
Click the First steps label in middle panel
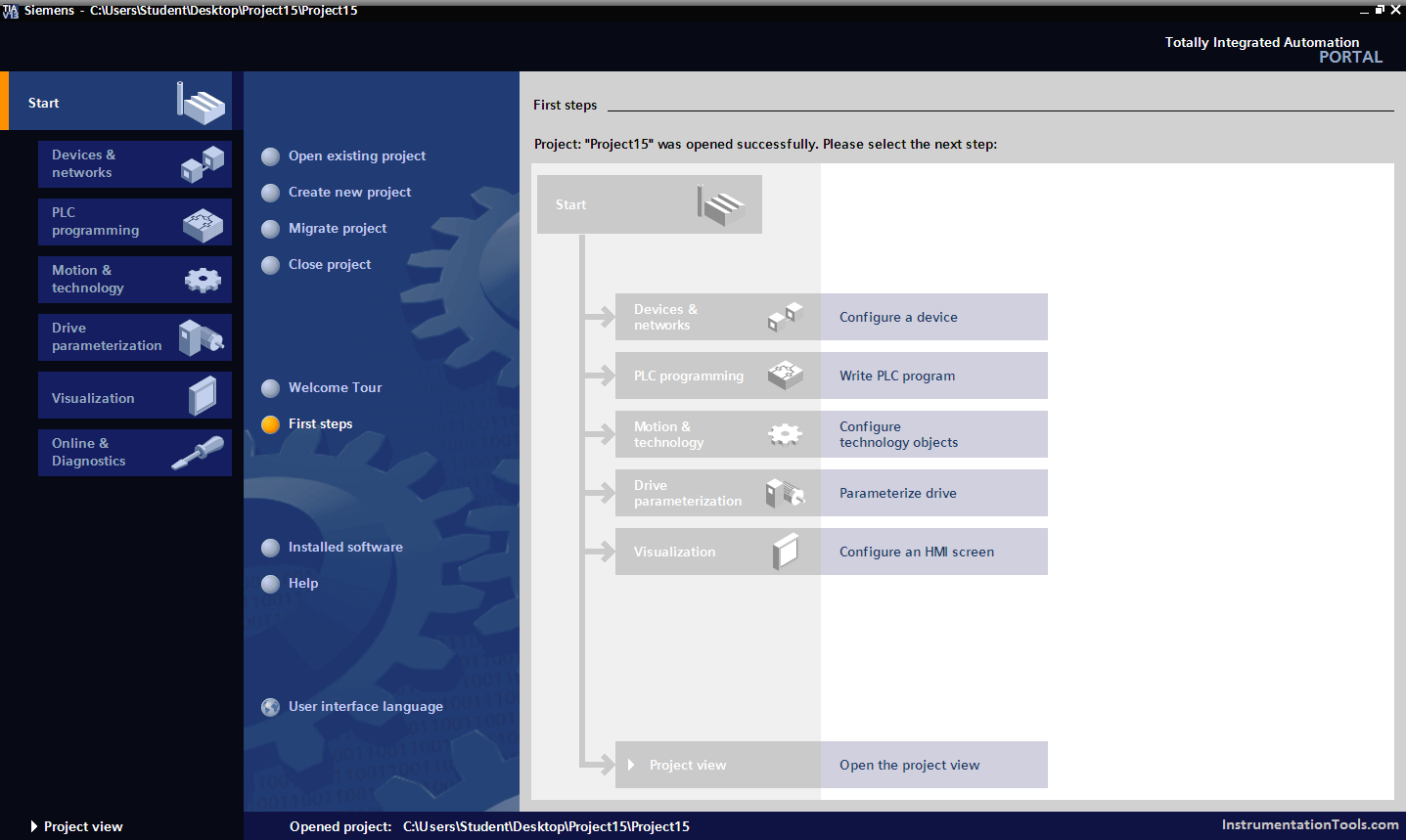(x=320, y=423)
